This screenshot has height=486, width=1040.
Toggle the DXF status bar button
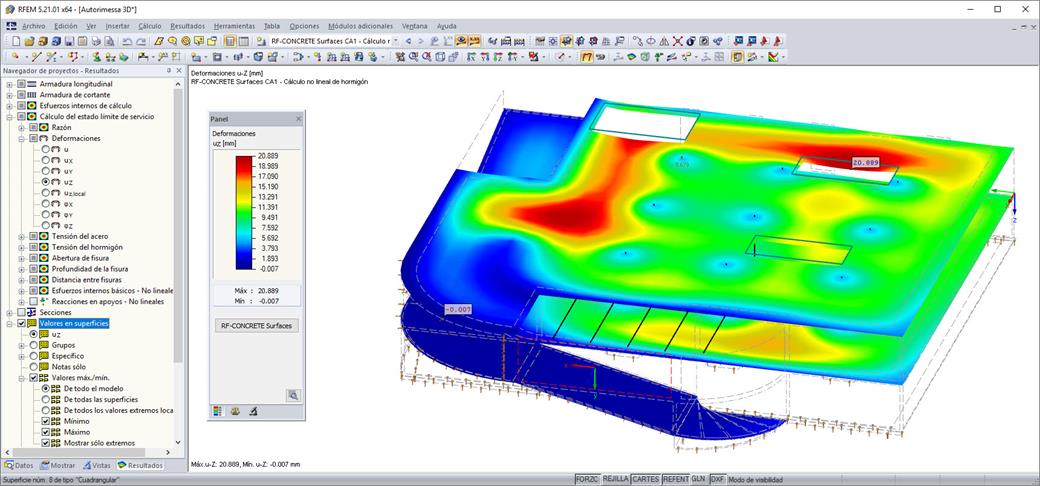tap(718, 479)
